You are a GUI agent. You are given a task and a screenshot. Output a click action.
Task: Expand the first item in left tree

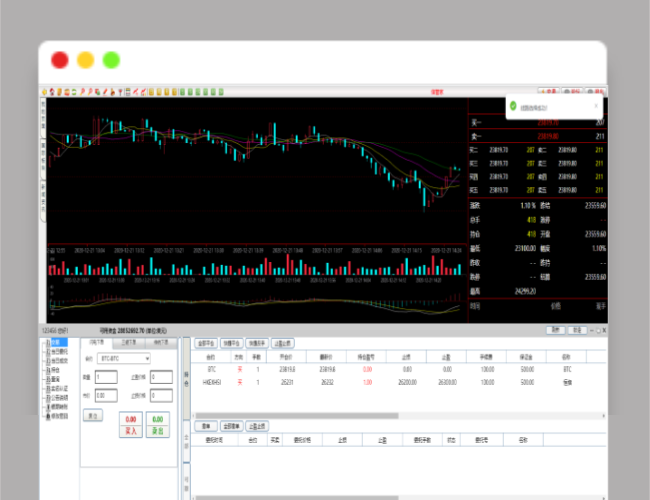click(x=44, y=342)
